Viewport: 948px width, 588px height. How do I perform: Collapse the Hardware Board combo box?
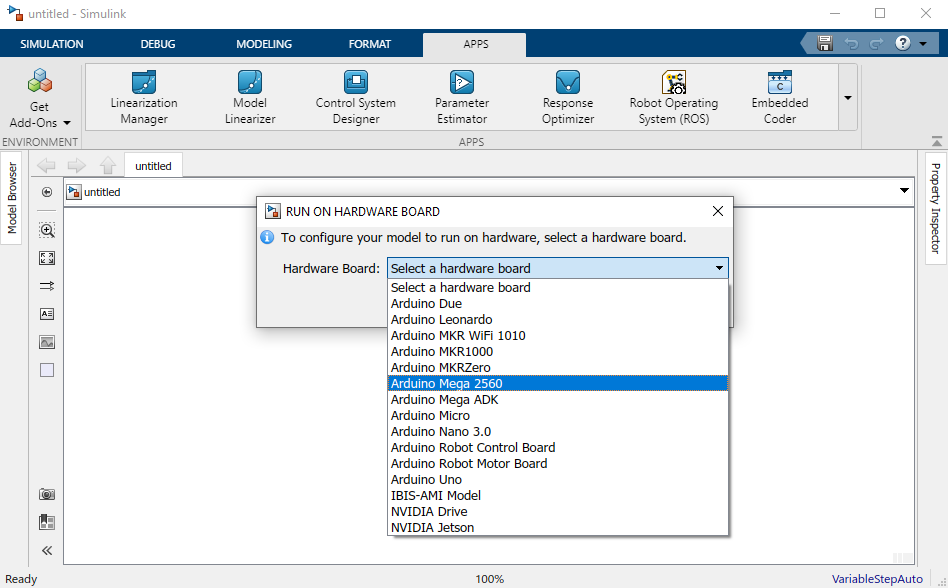point(718,268)
